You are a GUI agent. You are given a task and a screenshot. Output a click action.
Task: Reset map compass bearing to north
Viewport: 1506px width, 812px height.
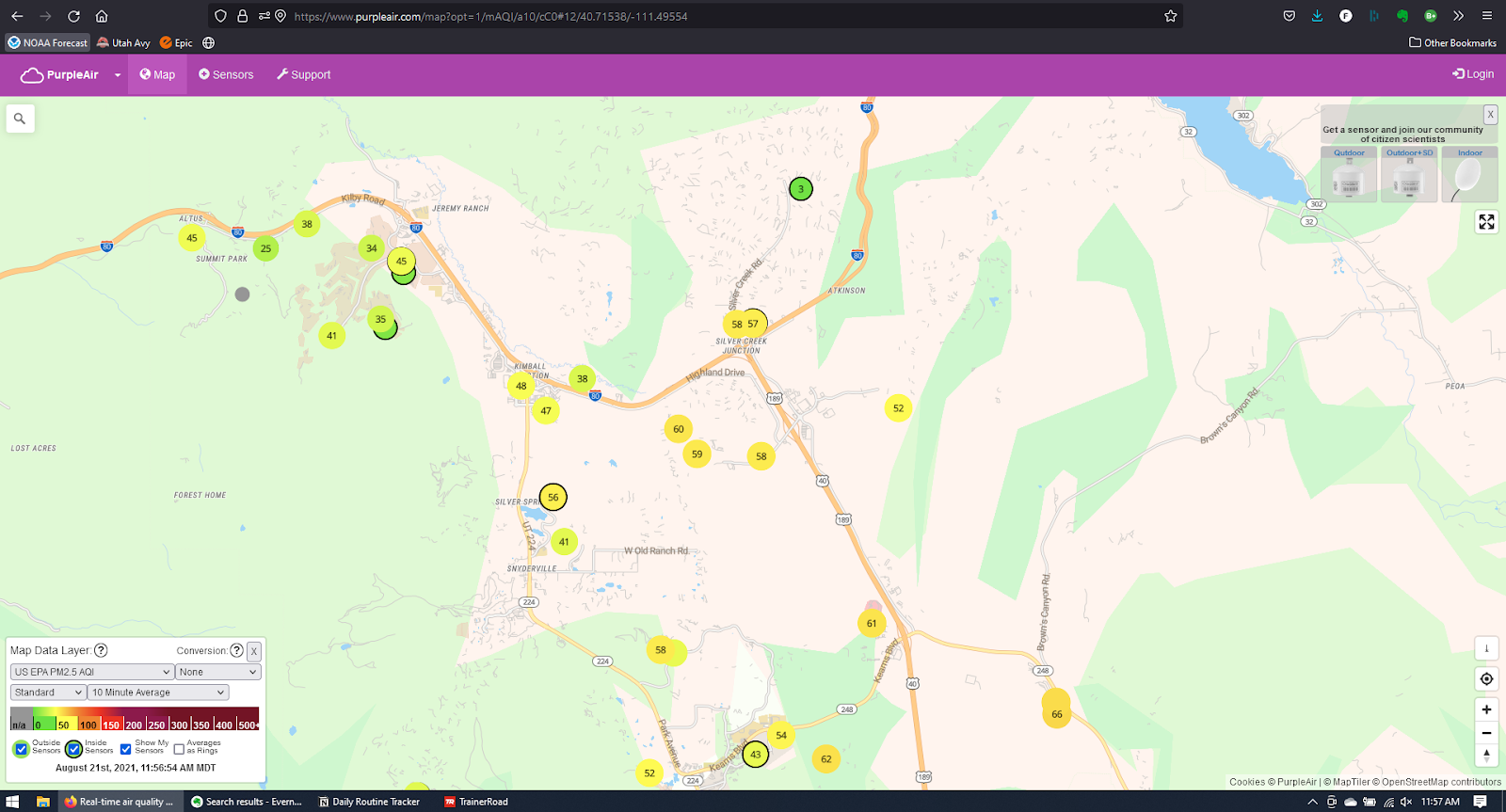tap(1486, 756)
